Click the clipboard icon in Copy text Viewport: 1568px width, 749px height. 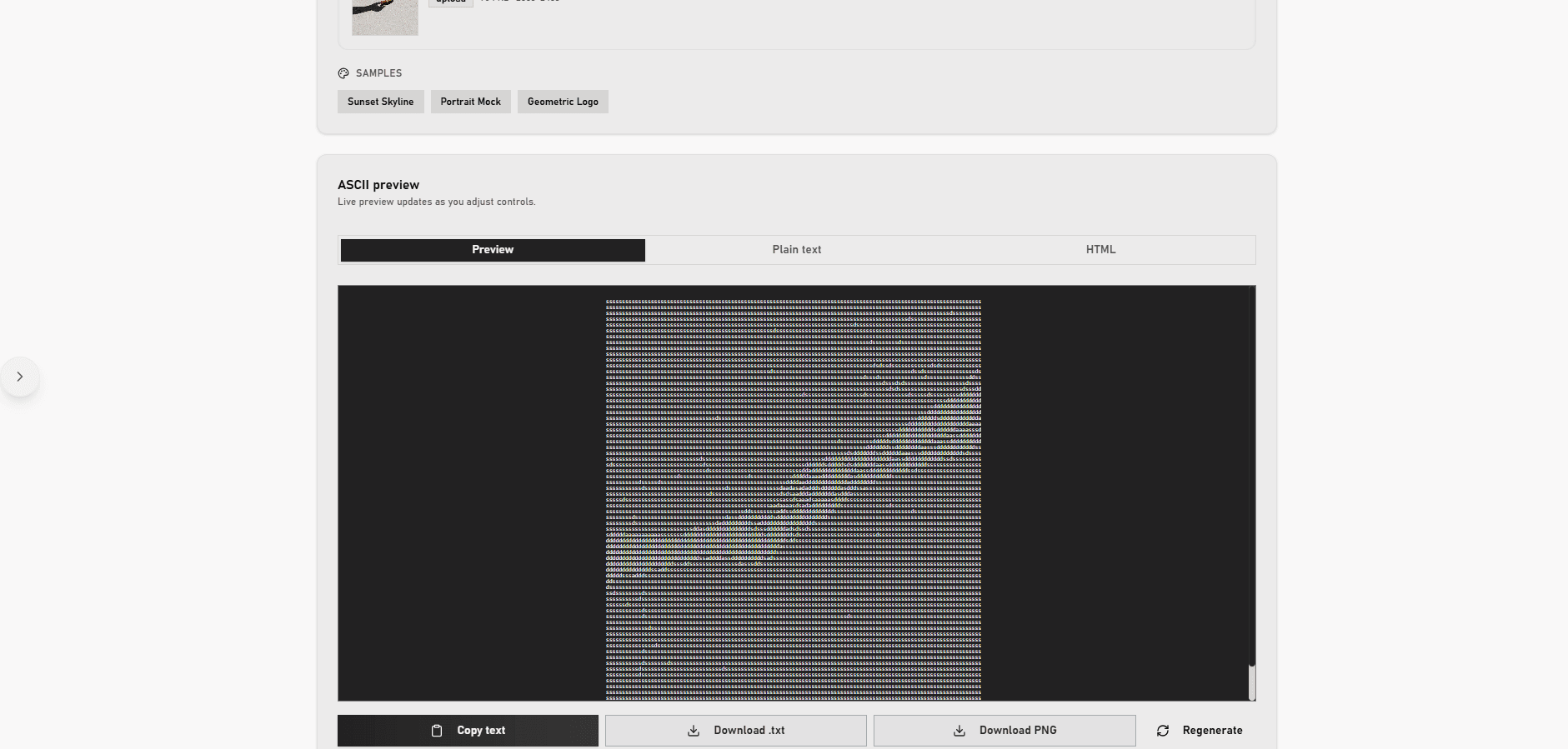(x=437, y=731)
